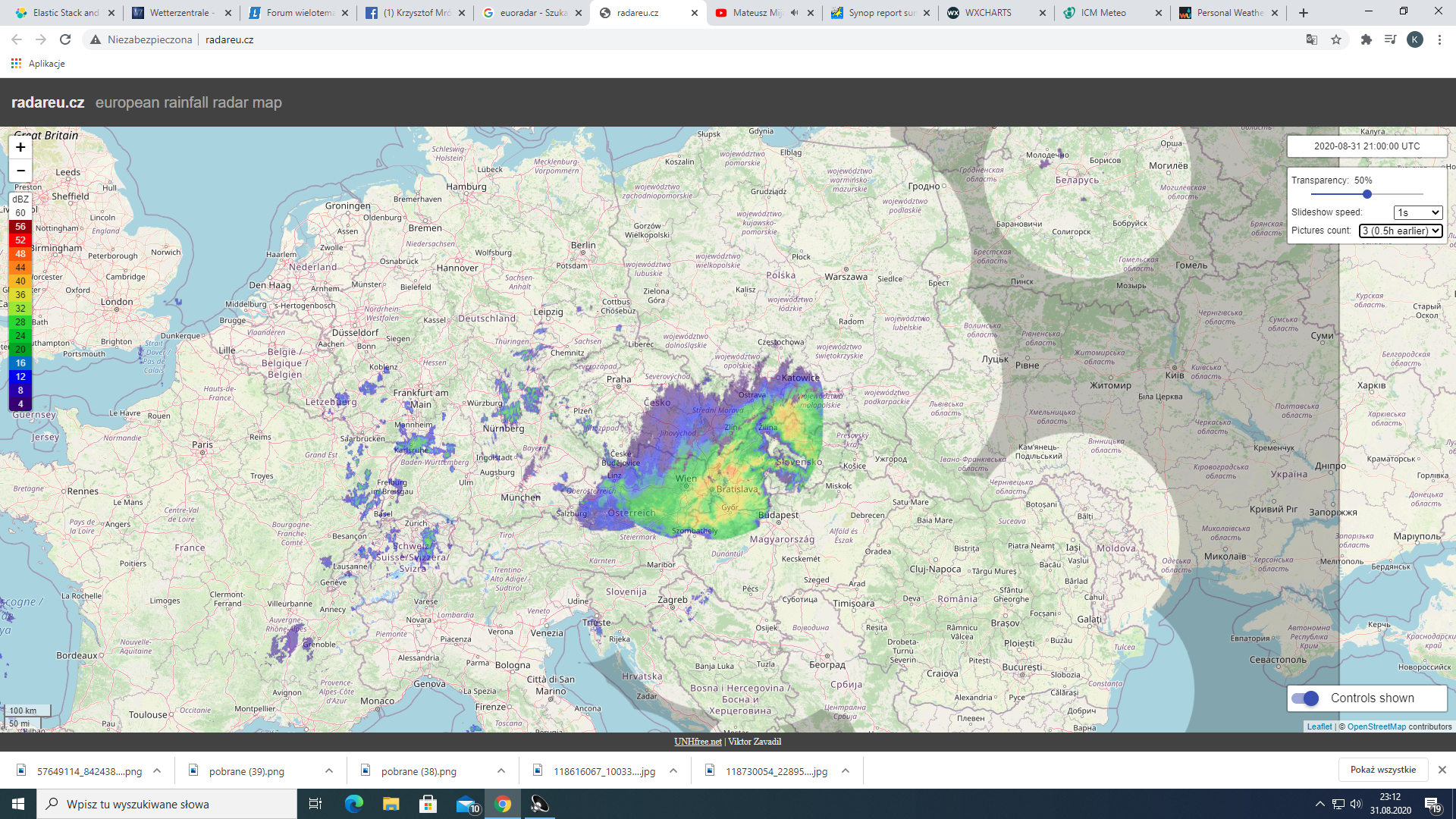Expand options for pobrane (39).png download

tap(329, 771)
